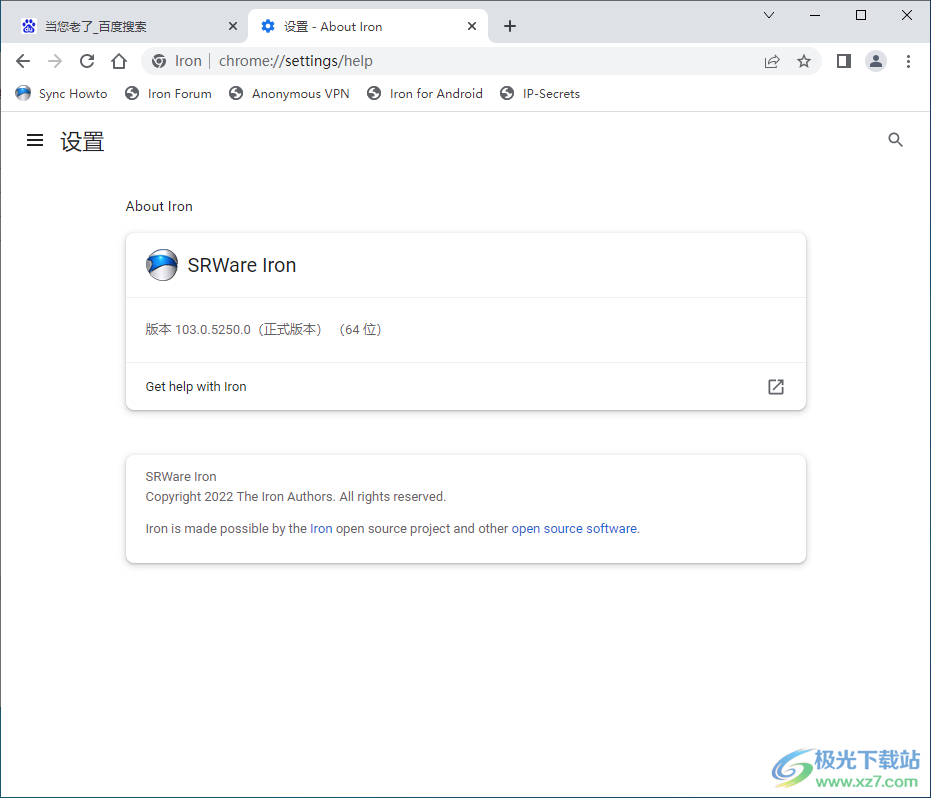
Task: Open a new tab with the plus button
Action: [x=510, y=26]
